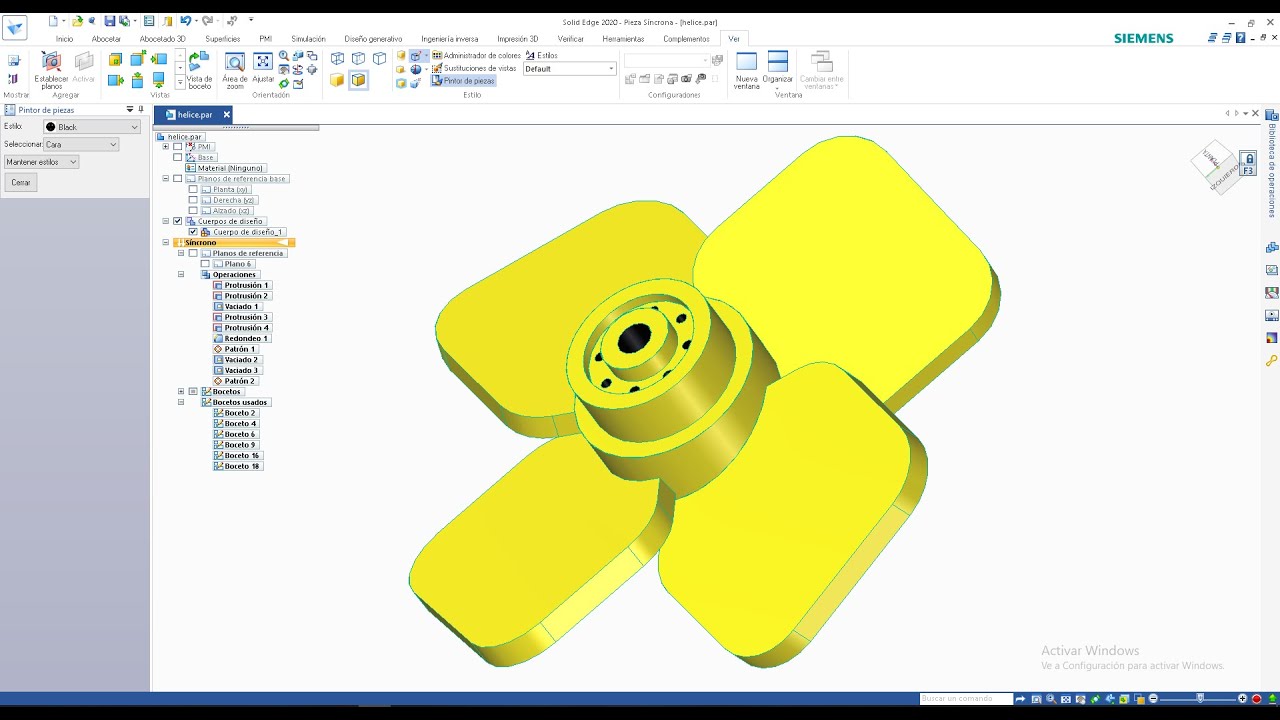Open Sustituciones de vistas
Image resolution: width=1280 pixels, height=720 pixels.
click(474, 68)
